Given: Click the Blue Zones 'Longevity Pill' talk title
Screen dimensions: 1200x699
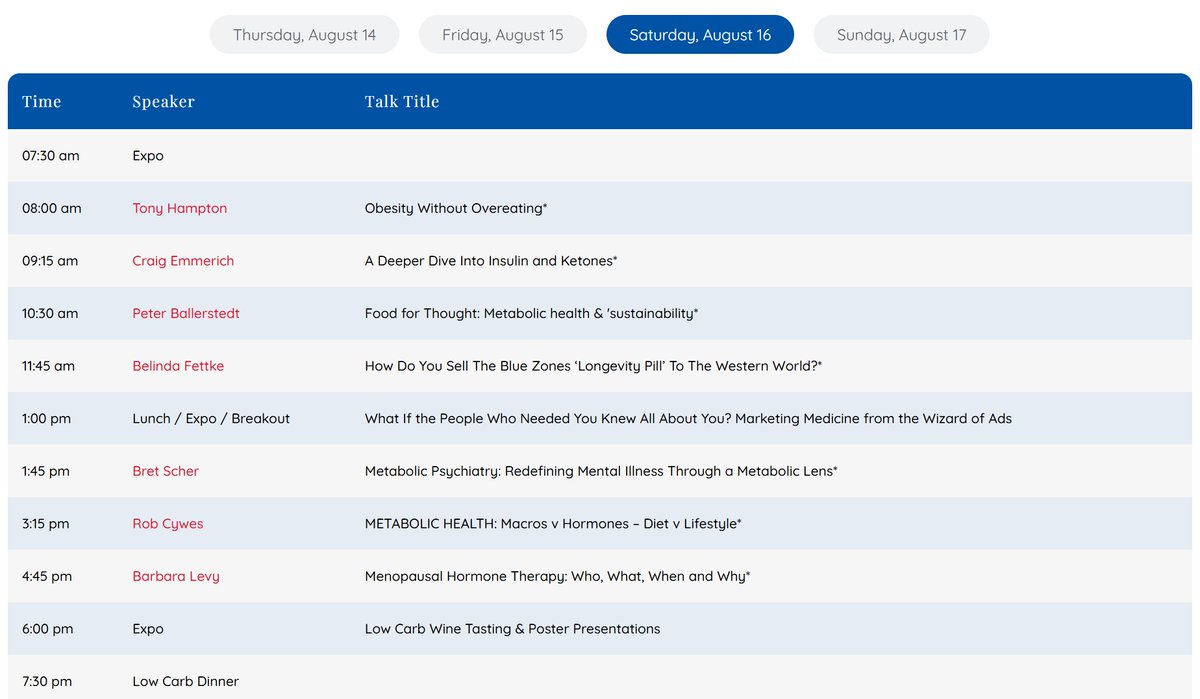Looking at the screenshot, I should click(593, 366).
